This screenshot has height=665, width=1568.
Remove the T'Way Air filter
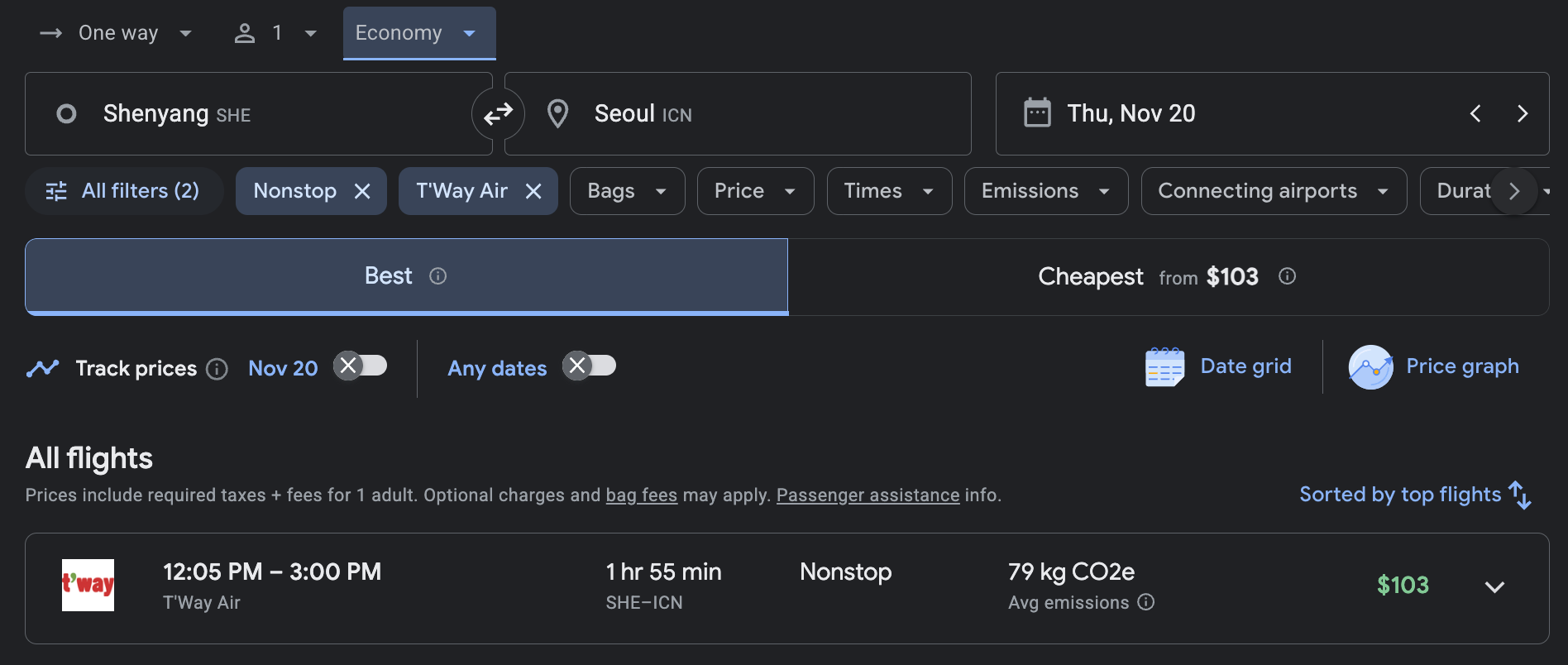coord(533,192)
